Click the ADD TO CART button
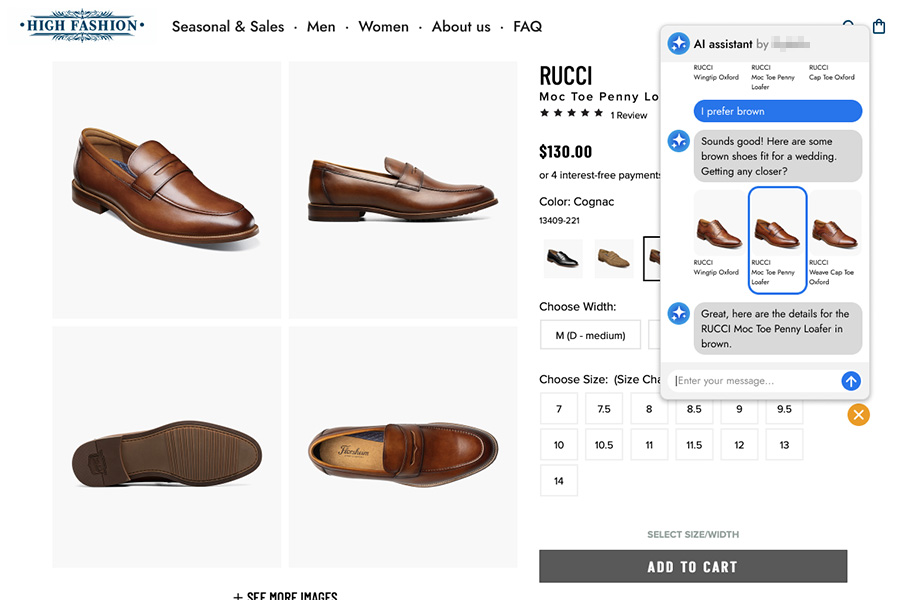Screen dimensions: 900x600 pyautogui.click(x=693, y=566)
